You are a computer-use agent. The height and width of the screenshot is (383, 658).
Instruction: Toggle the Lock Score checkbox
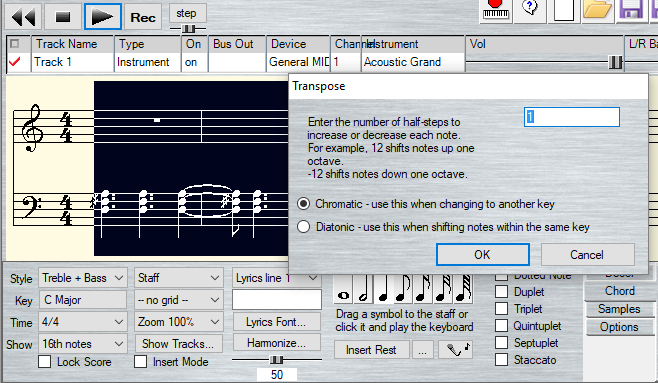coord(44,362)
